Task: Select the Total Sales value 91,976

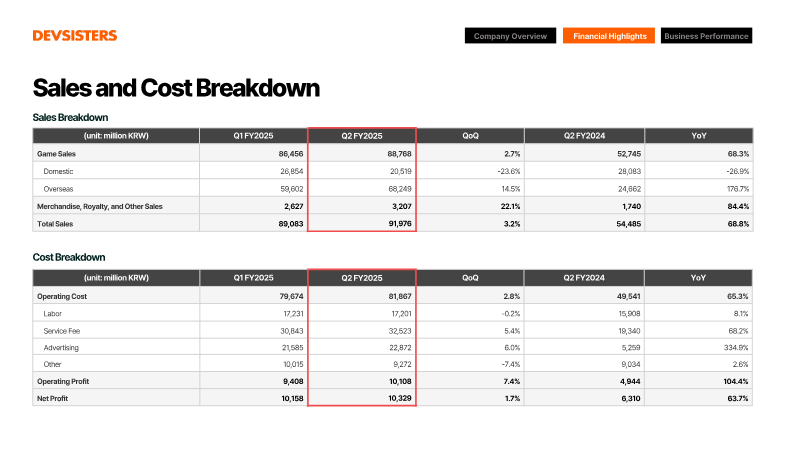Action: pyautogui.click(x=400, y=223)
